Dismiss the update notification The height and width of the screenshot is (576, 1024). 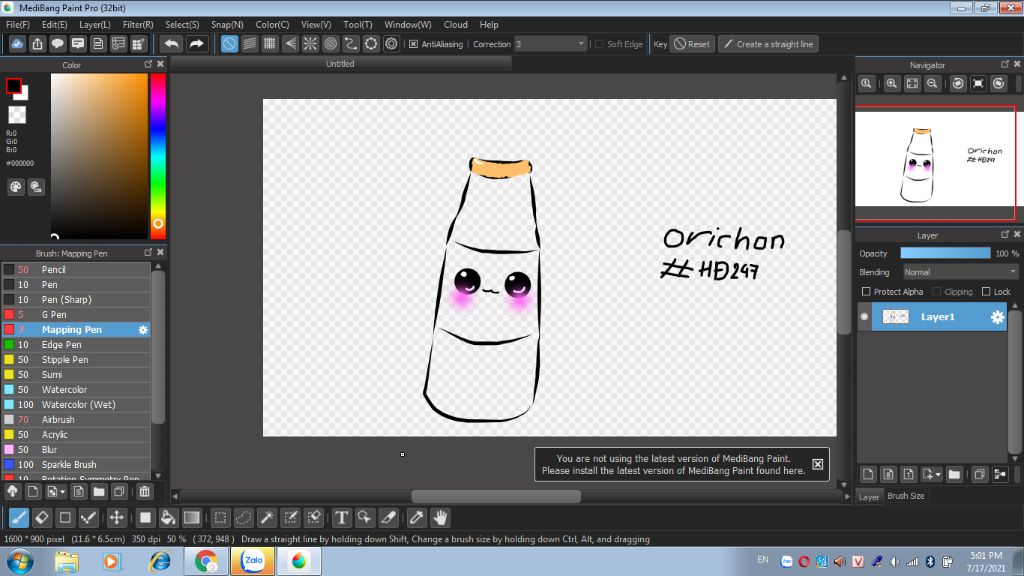tap(818, 464)
